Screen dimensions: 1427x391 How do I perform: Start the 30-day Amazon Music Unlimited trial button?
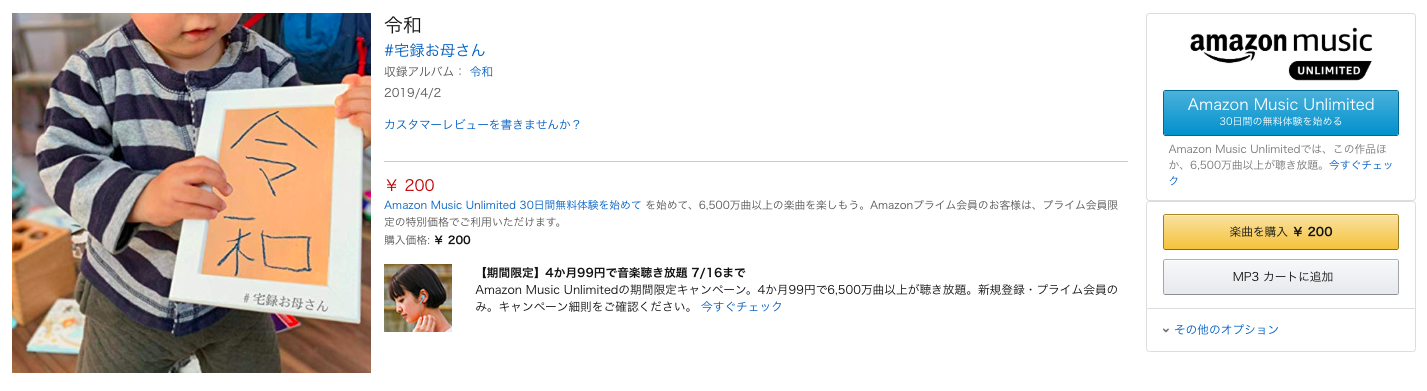[x=1280, y=112]
